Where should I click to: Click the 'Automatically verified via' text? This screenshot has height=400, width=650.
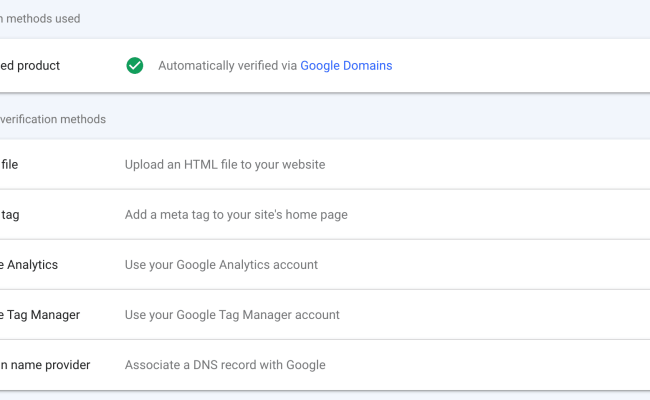(228, 66)
